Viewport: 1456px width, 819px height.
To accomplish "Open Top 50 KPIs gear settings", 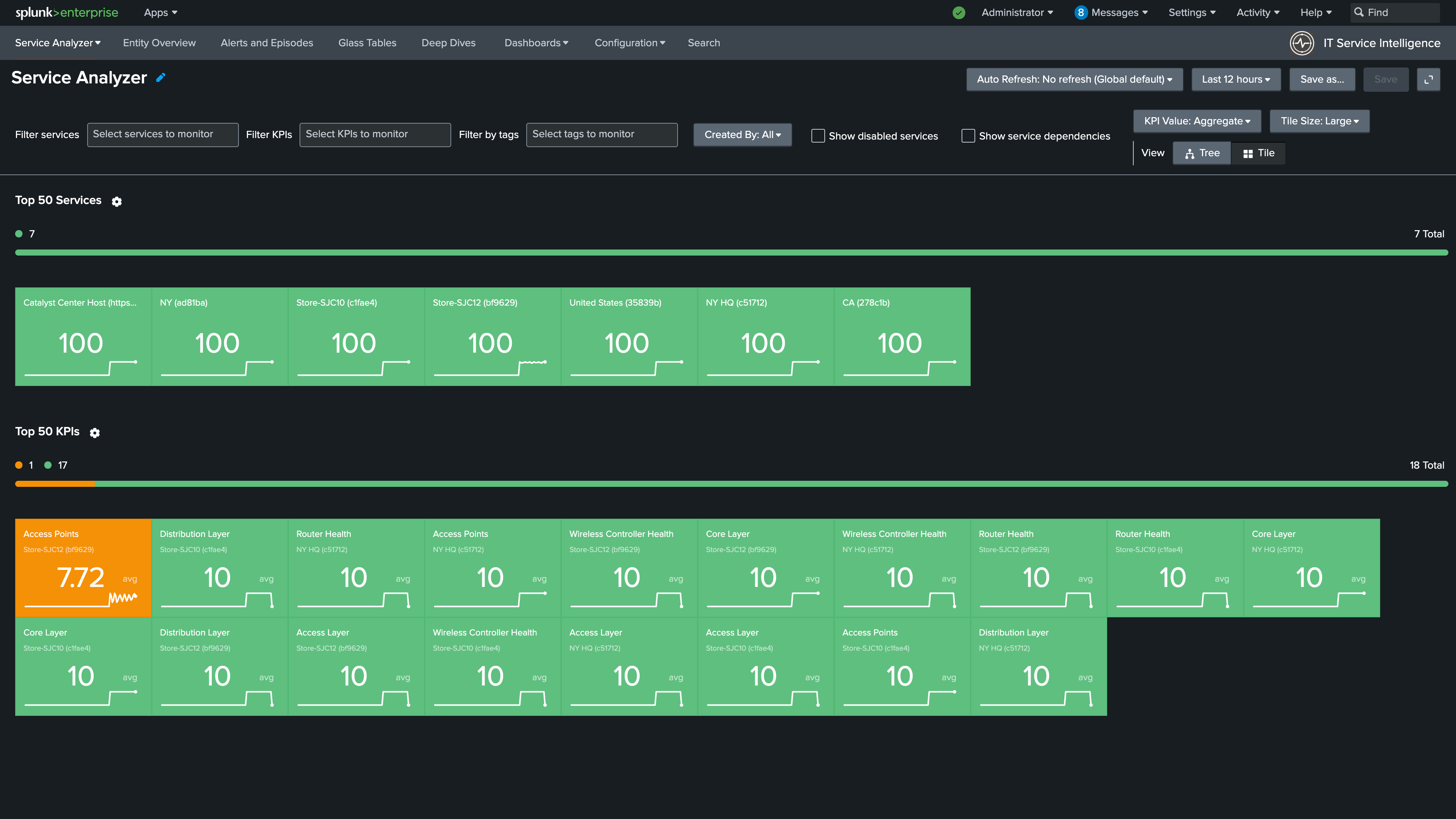I will [95, 432].
